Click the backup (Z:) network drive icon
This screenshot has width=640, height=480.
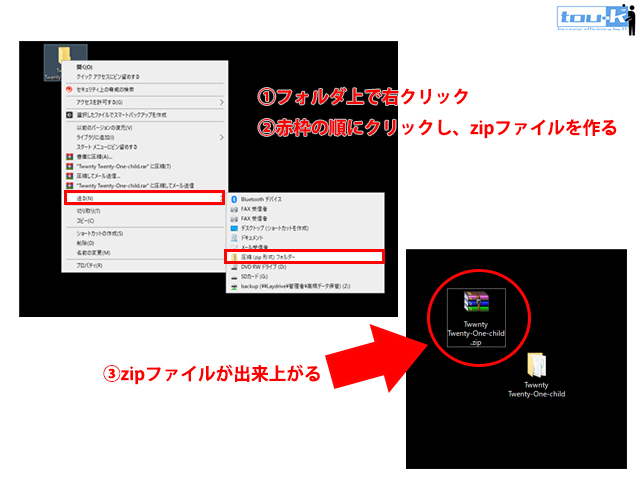pos(234,287)
